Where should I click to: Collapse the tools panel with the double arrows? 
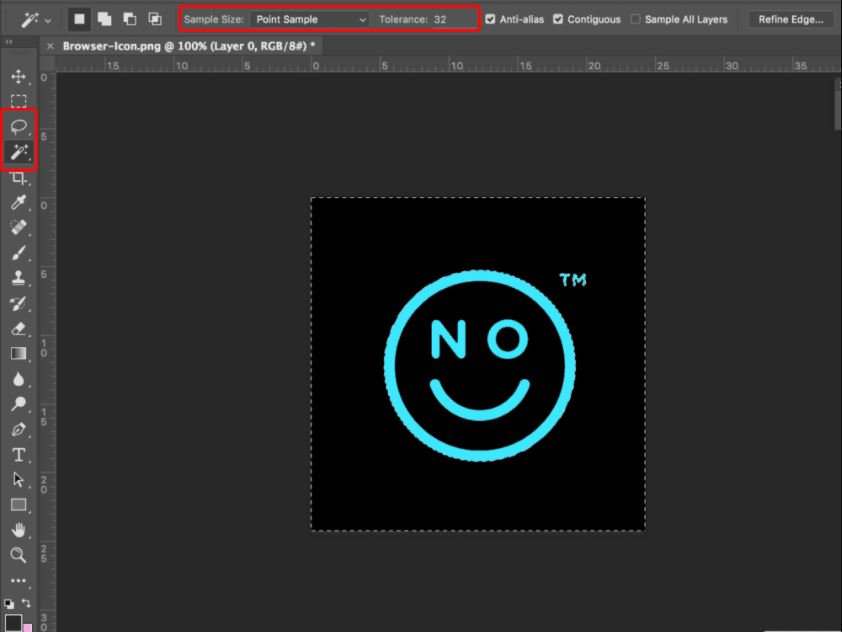[x=11, y=42]
